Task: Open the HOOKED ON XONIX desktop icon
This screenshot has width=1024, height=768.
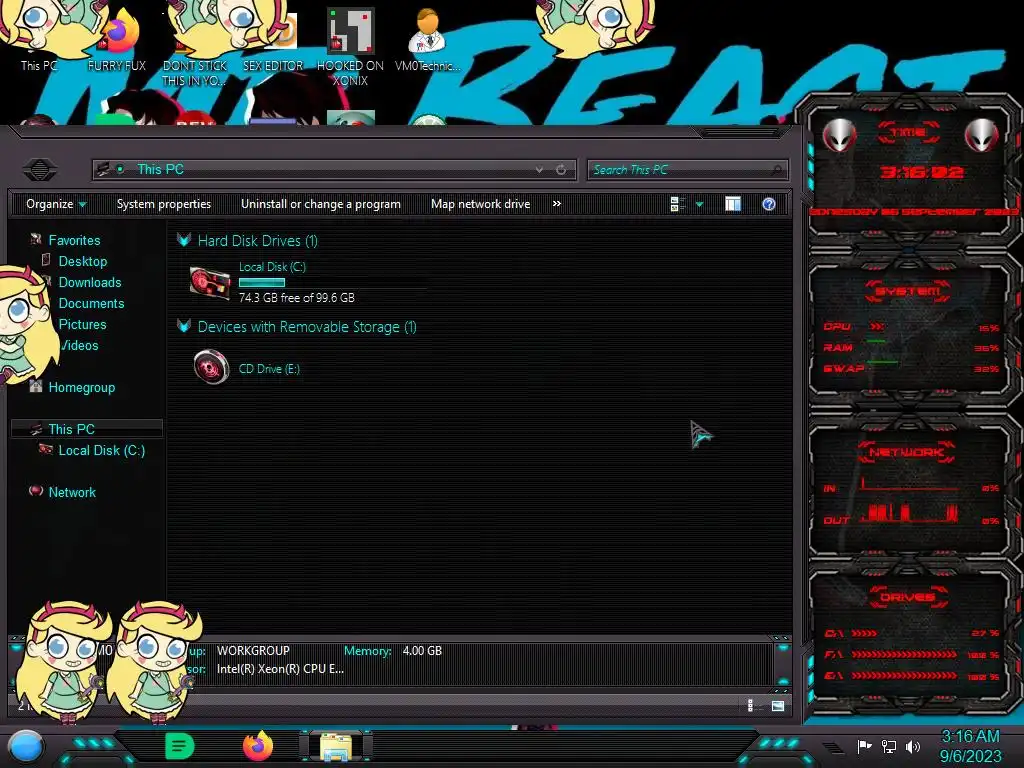Action: click(x=350, y=47)
